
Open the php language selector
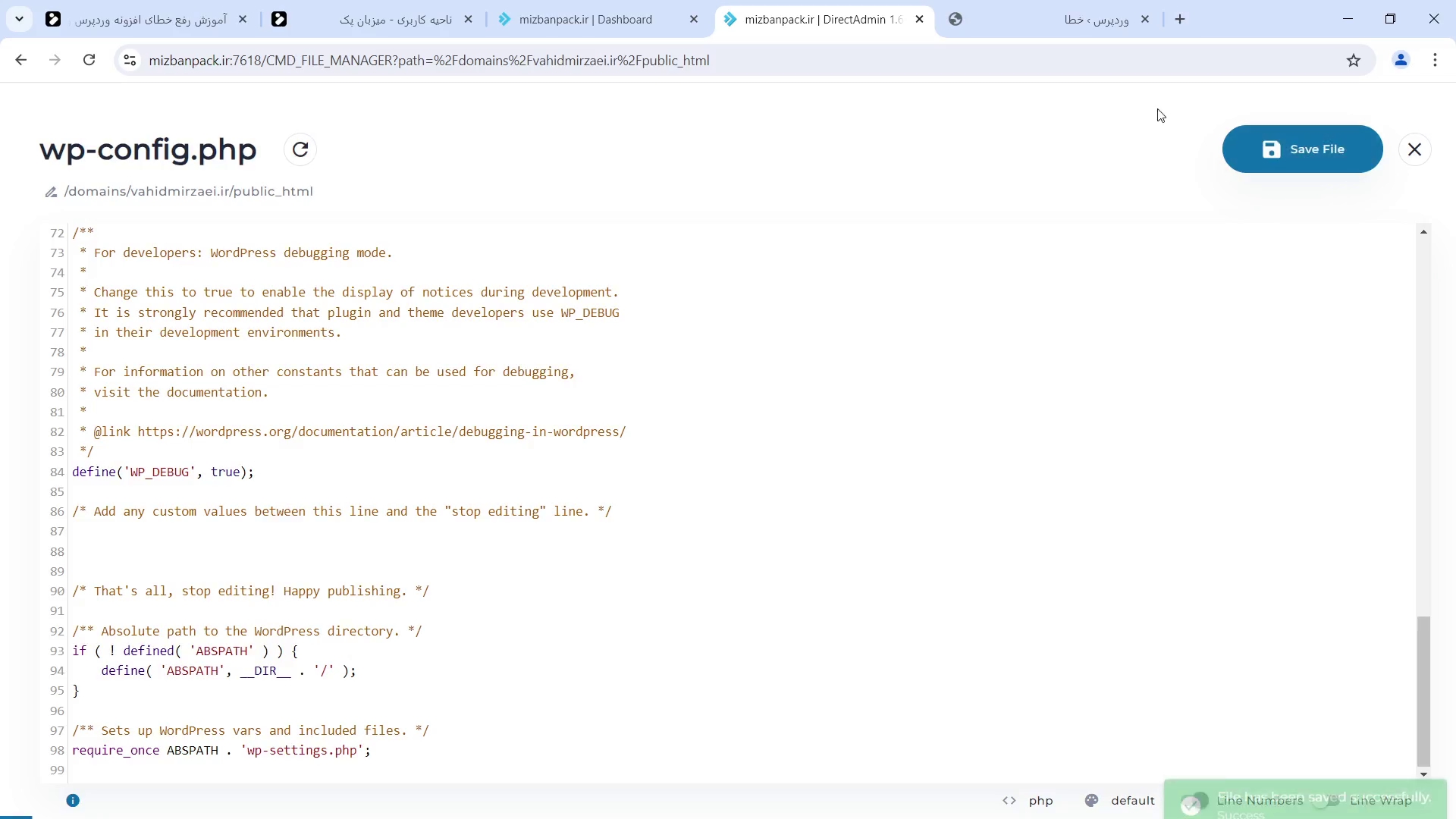click(1040, 801)
